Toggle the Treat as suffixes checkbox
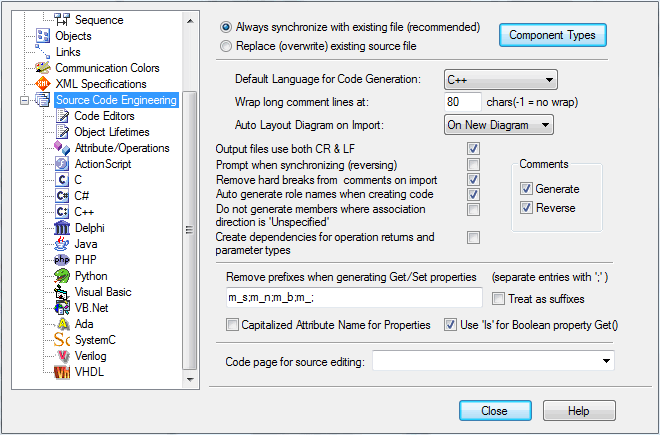The width and height of the screenshot is (660, 435). tap(498, 299)
